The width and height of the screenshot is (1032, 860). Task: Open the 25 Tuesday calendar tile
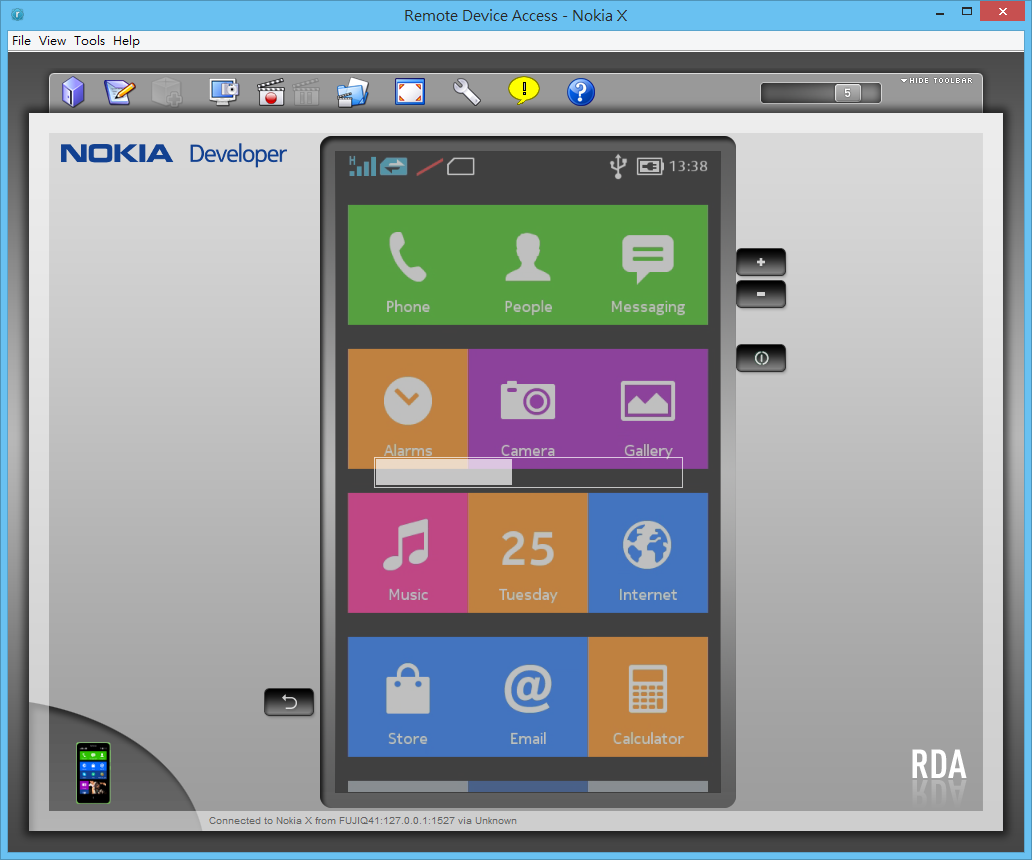tap(528, 553)
